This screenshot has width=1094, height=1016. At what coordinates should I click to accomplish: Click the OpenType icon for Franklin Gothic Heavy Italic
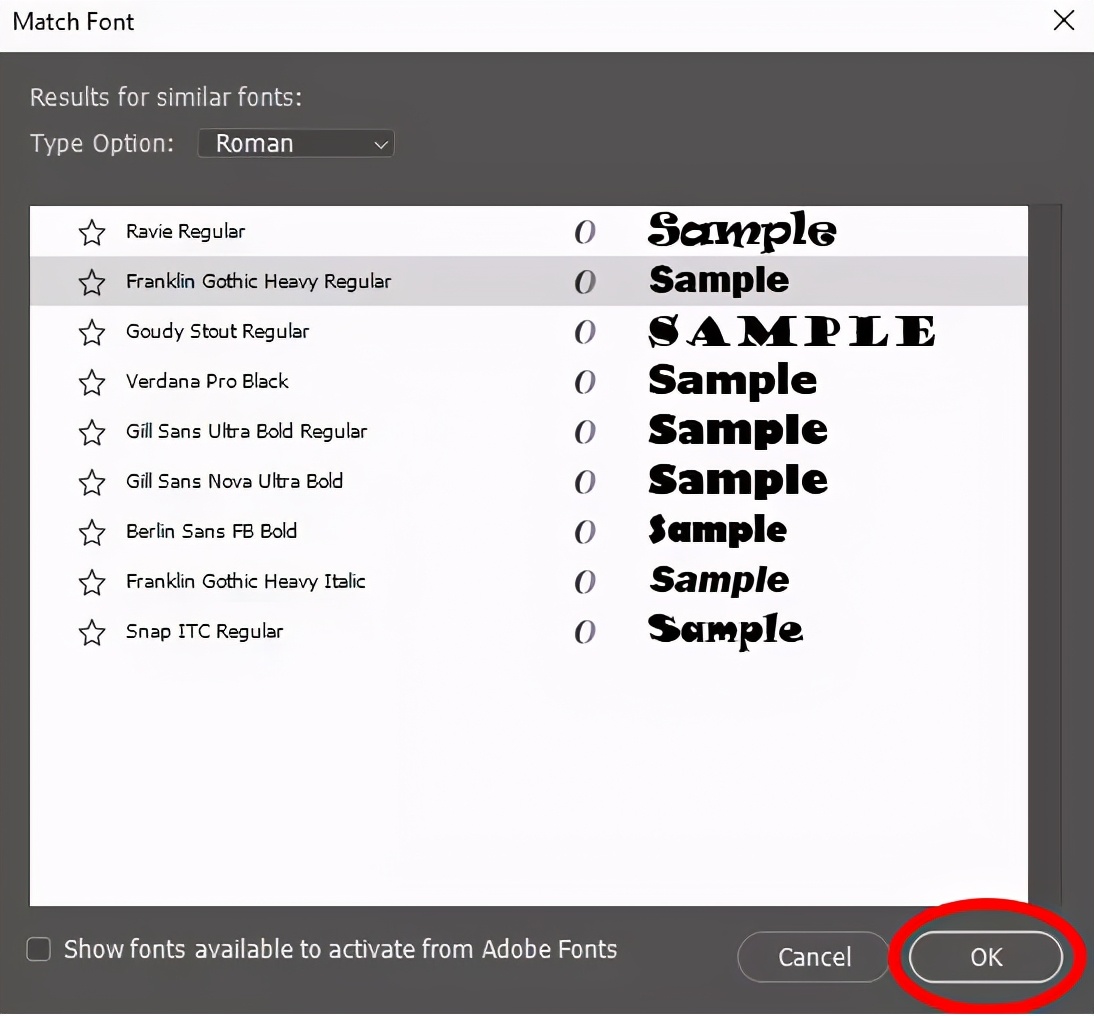tap(585, 582)
